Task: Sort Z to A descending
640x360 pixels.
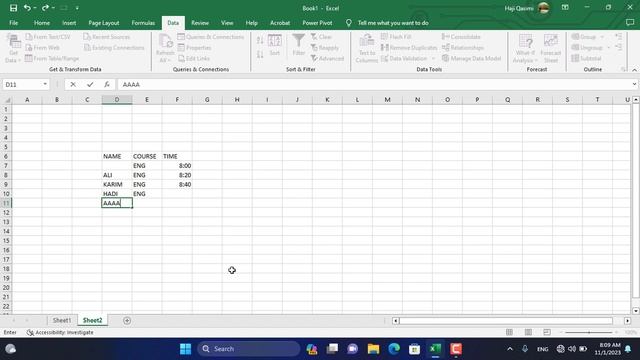Action: 260,54
